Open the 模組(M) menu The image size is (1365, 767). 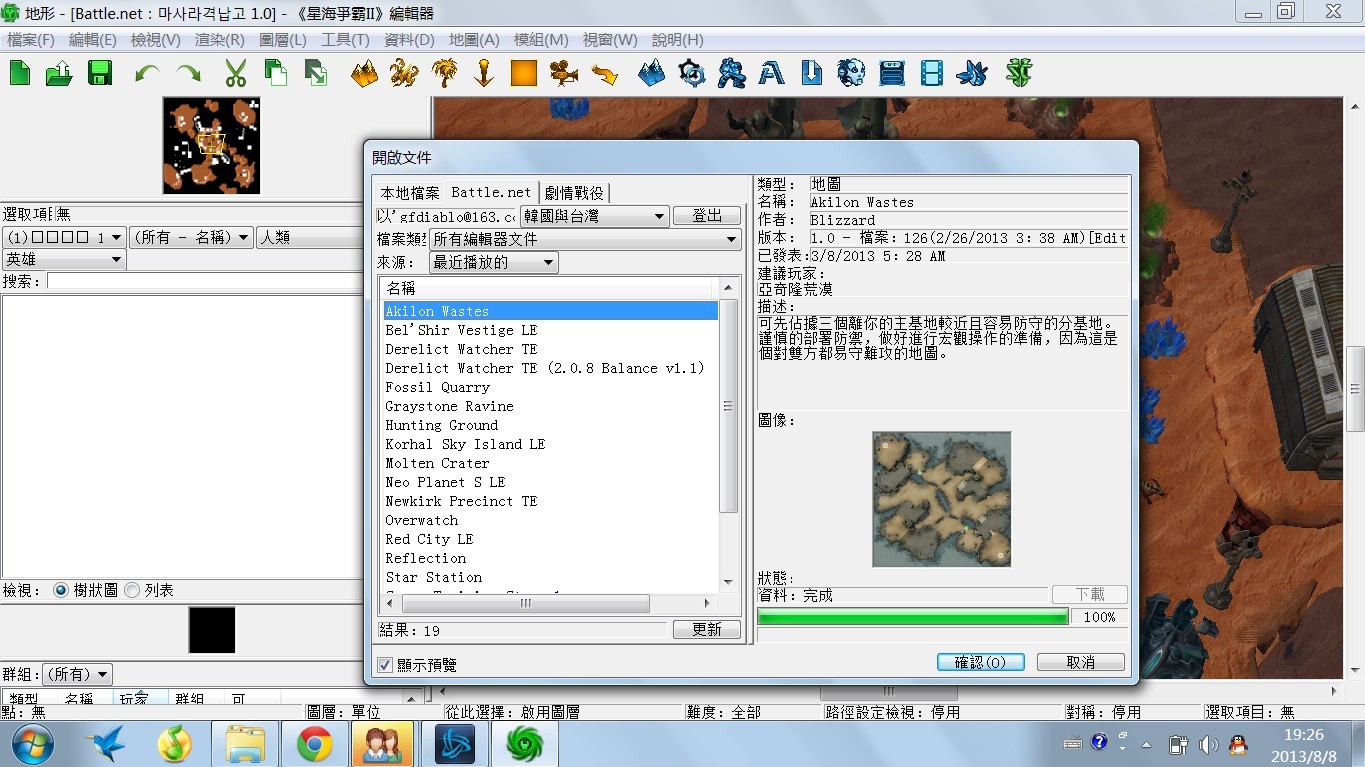click(541, 40)
